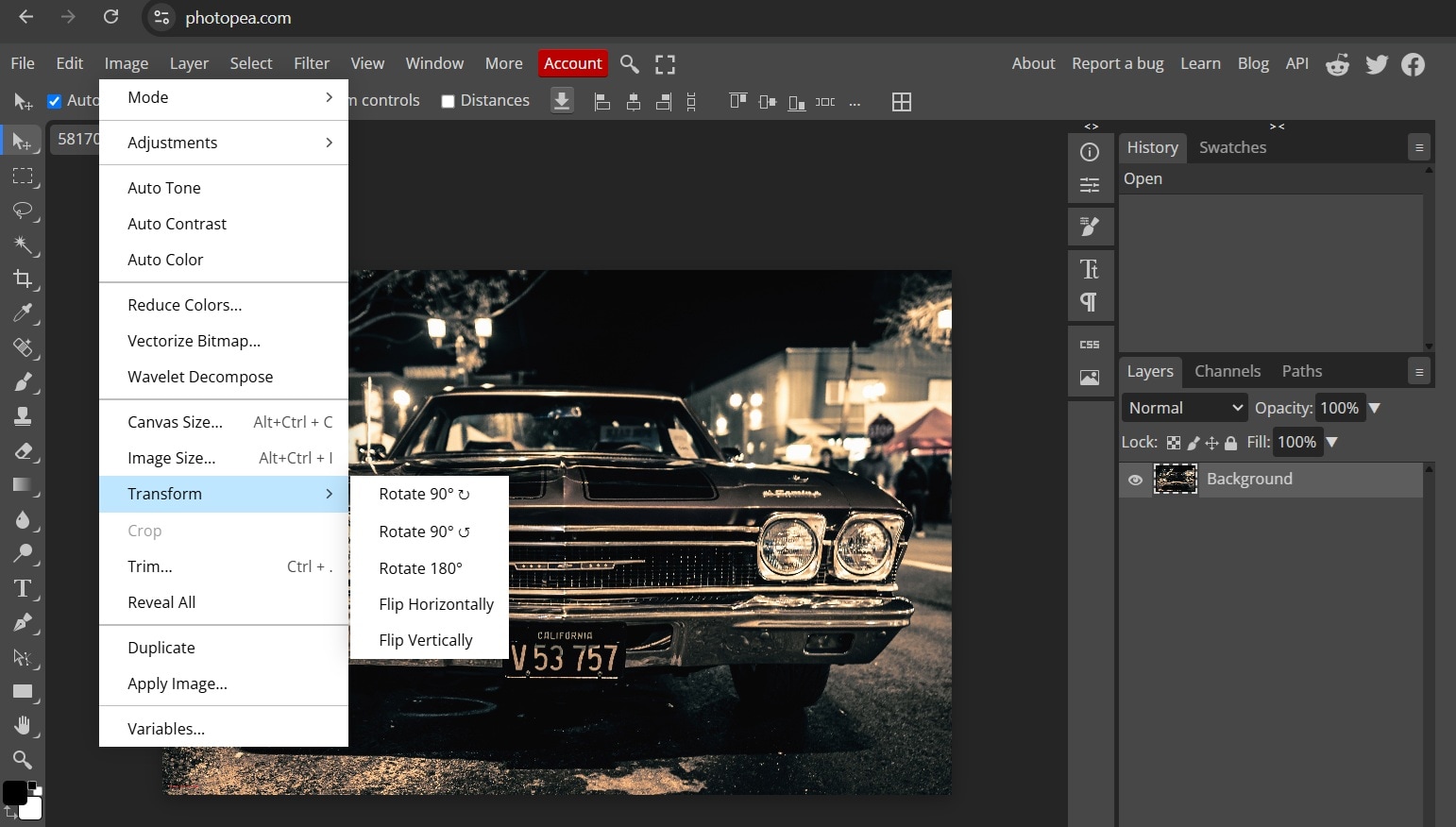Choose Flip Horizontally from Transform submenu
Screen dimensions: 1456x827
pyautogui.click(x=435, y=604)
